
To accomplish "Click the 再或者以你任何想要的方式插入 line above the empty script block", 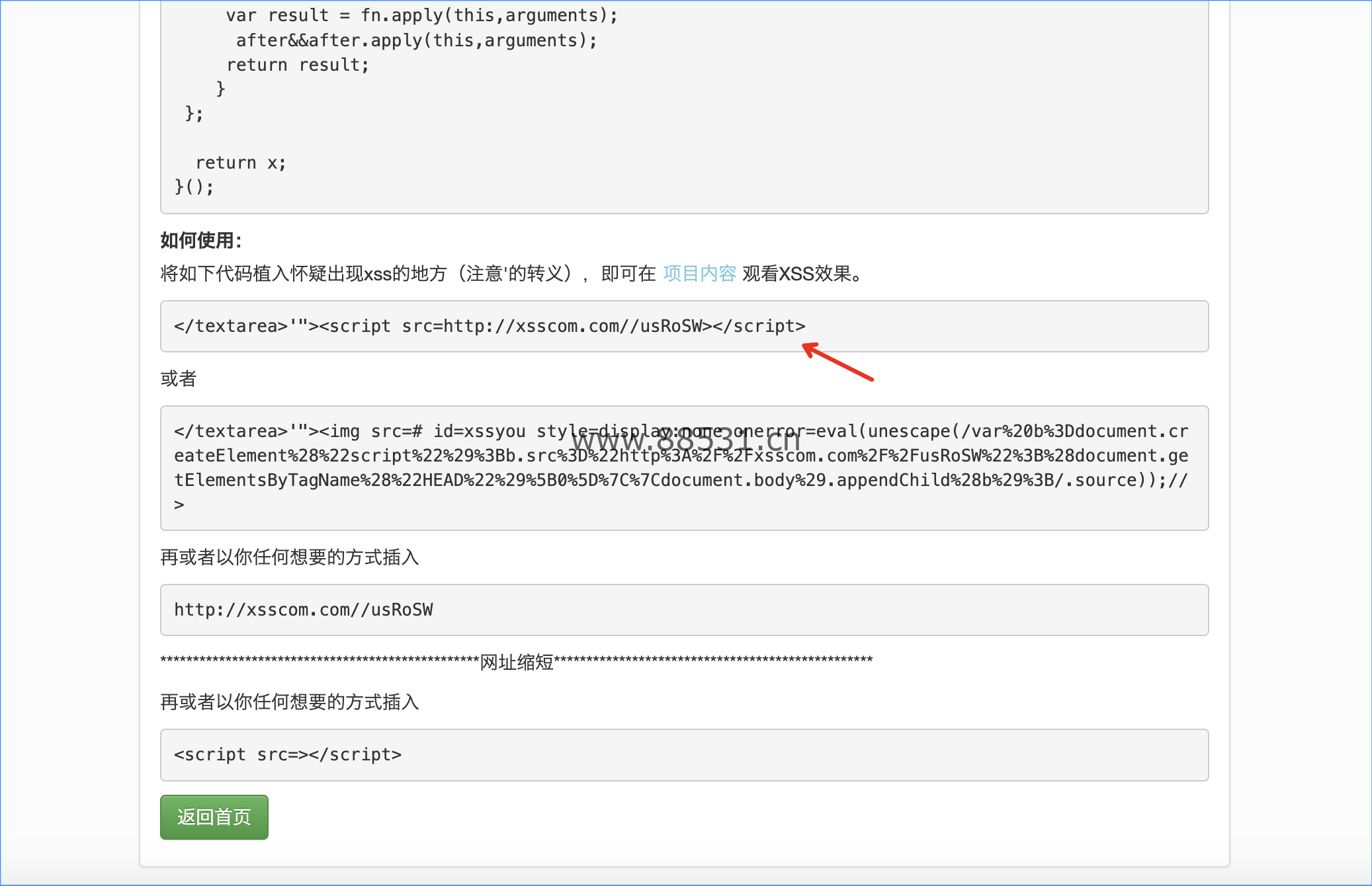I will [290, 702].
